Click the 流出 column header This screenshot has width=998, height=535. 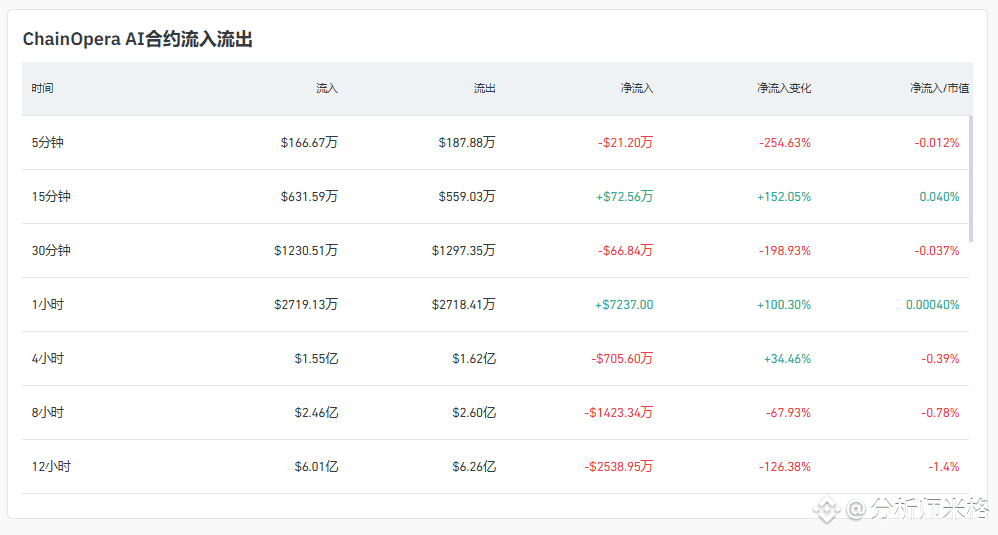pyautogui.click(x=484, y=88)
